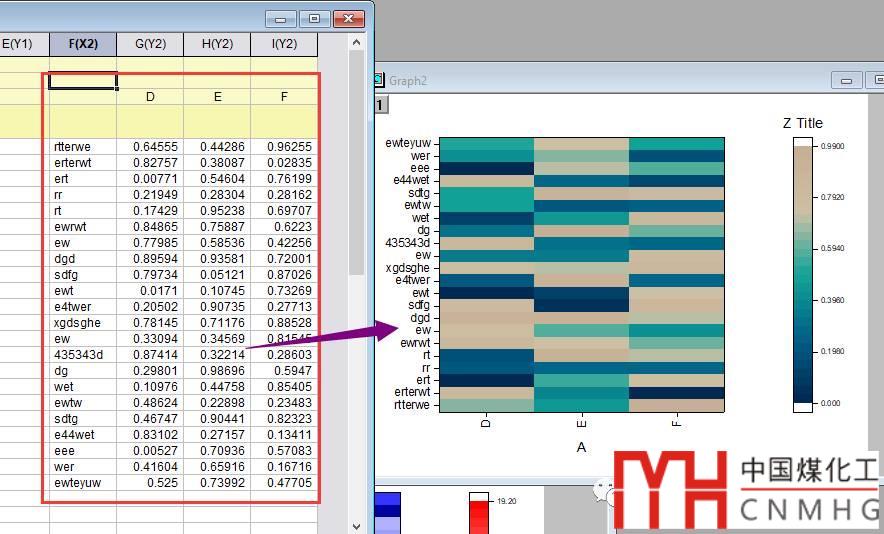
Task: Restore the worksheet window size
Action: coord(314,19)
